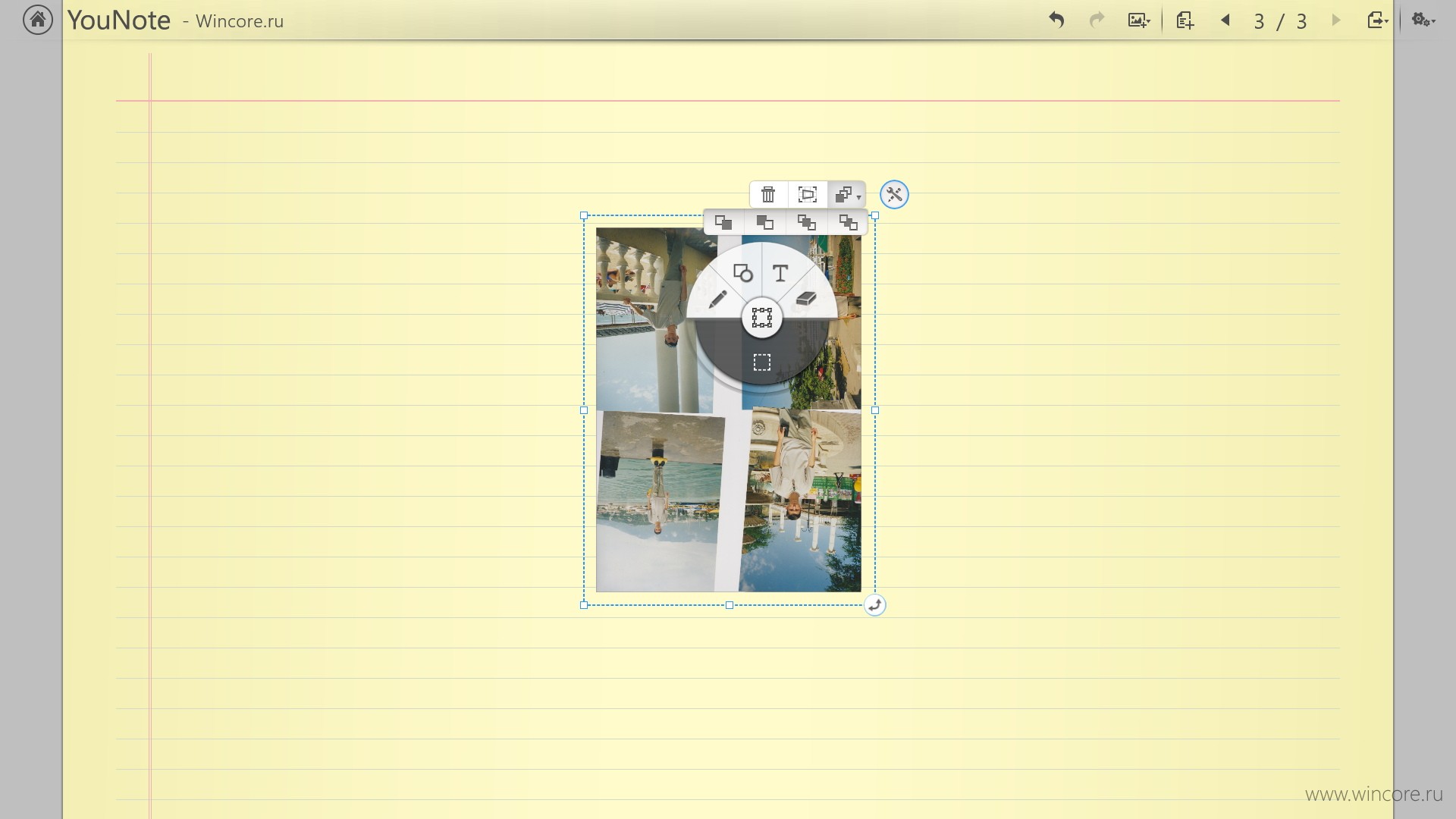Image resolution: width=1456 pixels, height=819 pixels.
Task: Click the bottom middle resize handle
Action: [x=730, y=605]
